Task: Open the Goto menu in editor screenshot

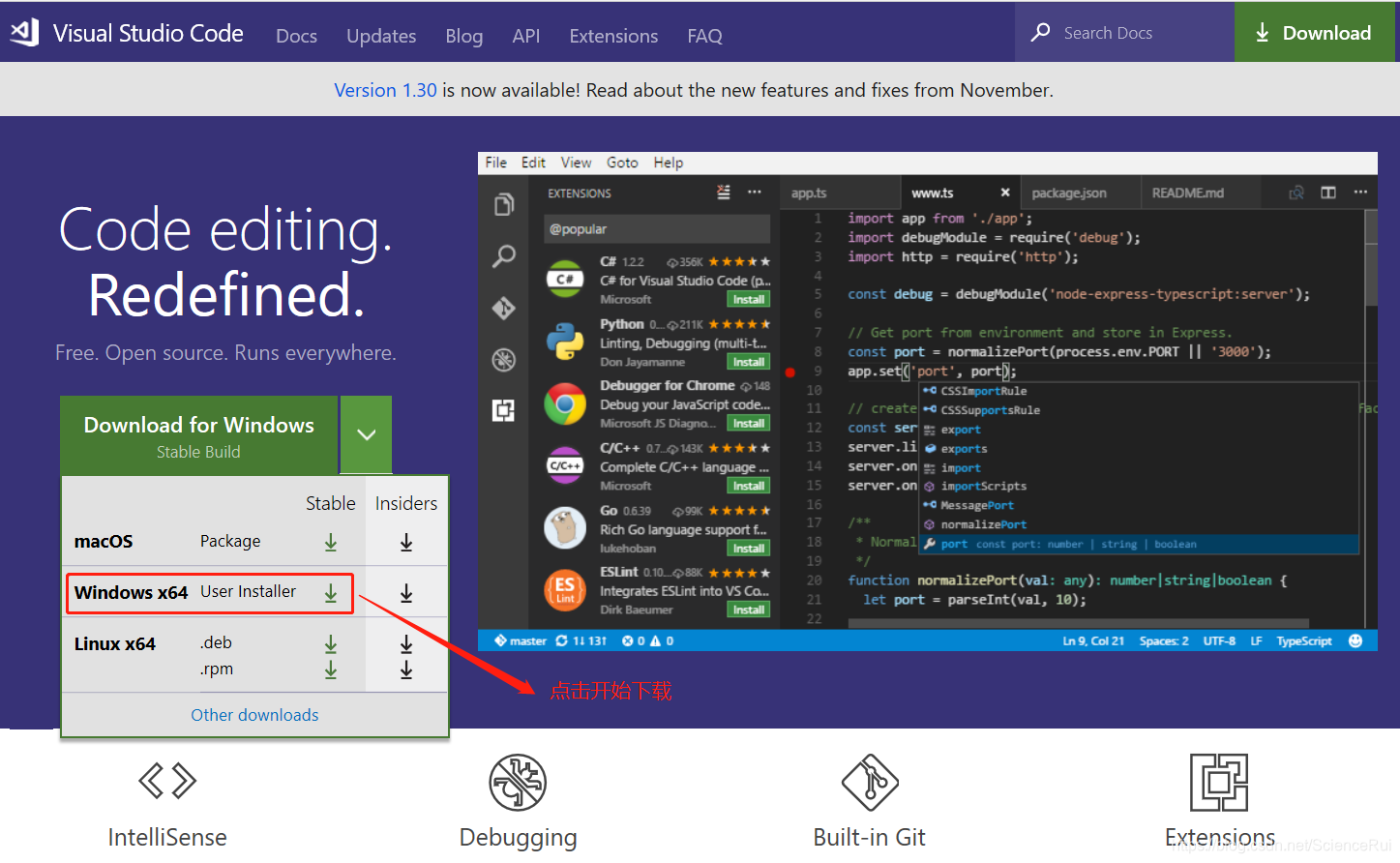Action: [622, 163]
